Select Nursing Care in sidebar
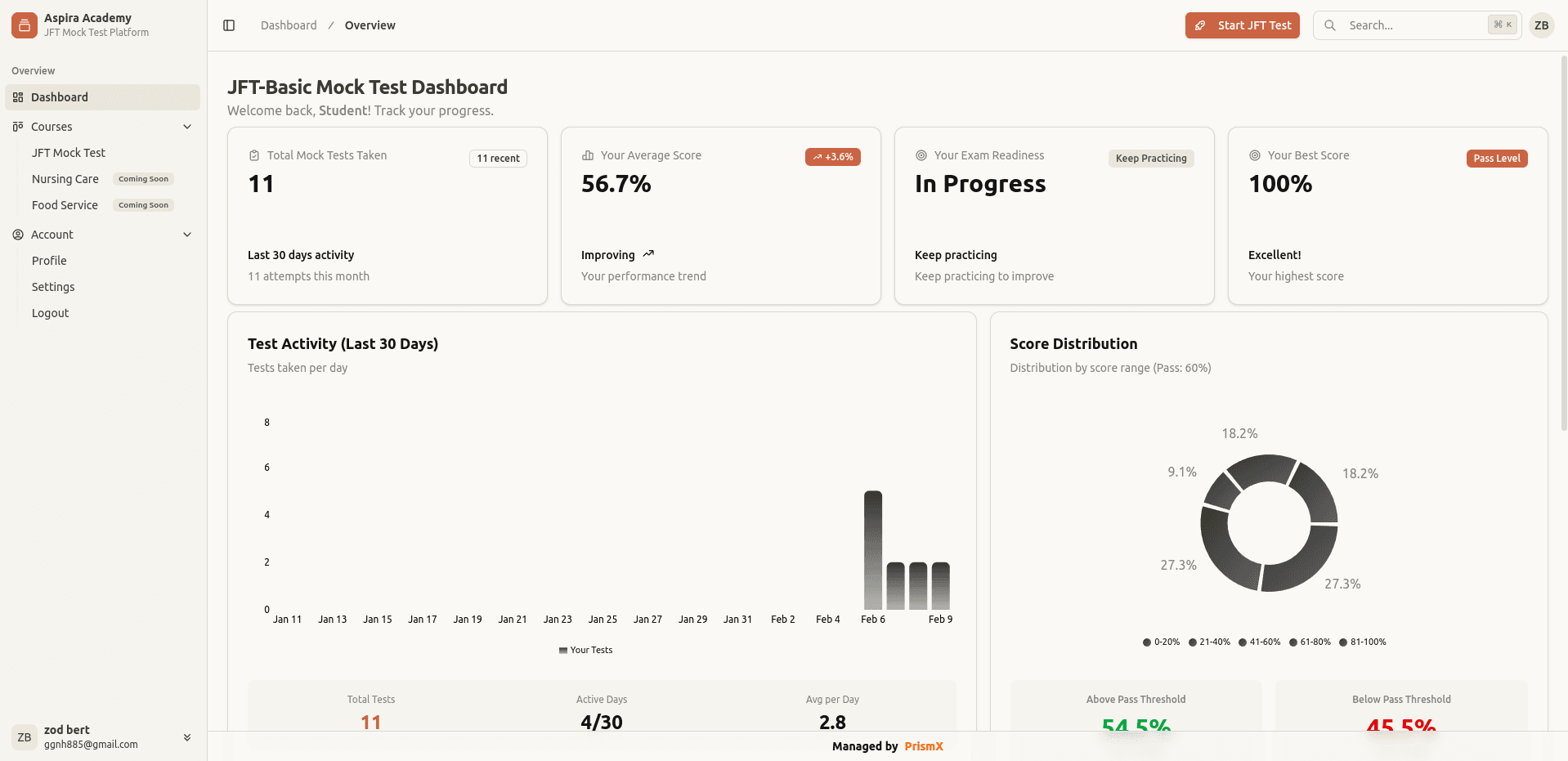 pyautogui.click(x=65, y=179)
